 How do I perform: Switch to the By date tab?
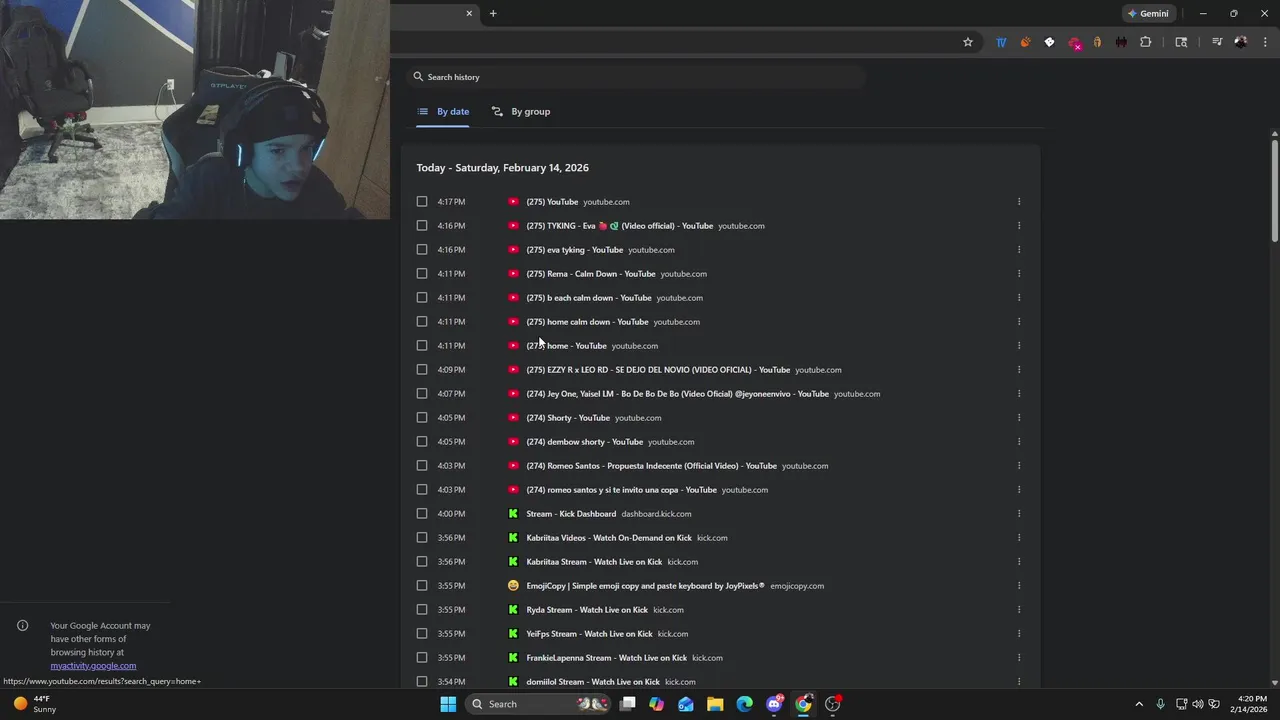click(x=443, y=111)
